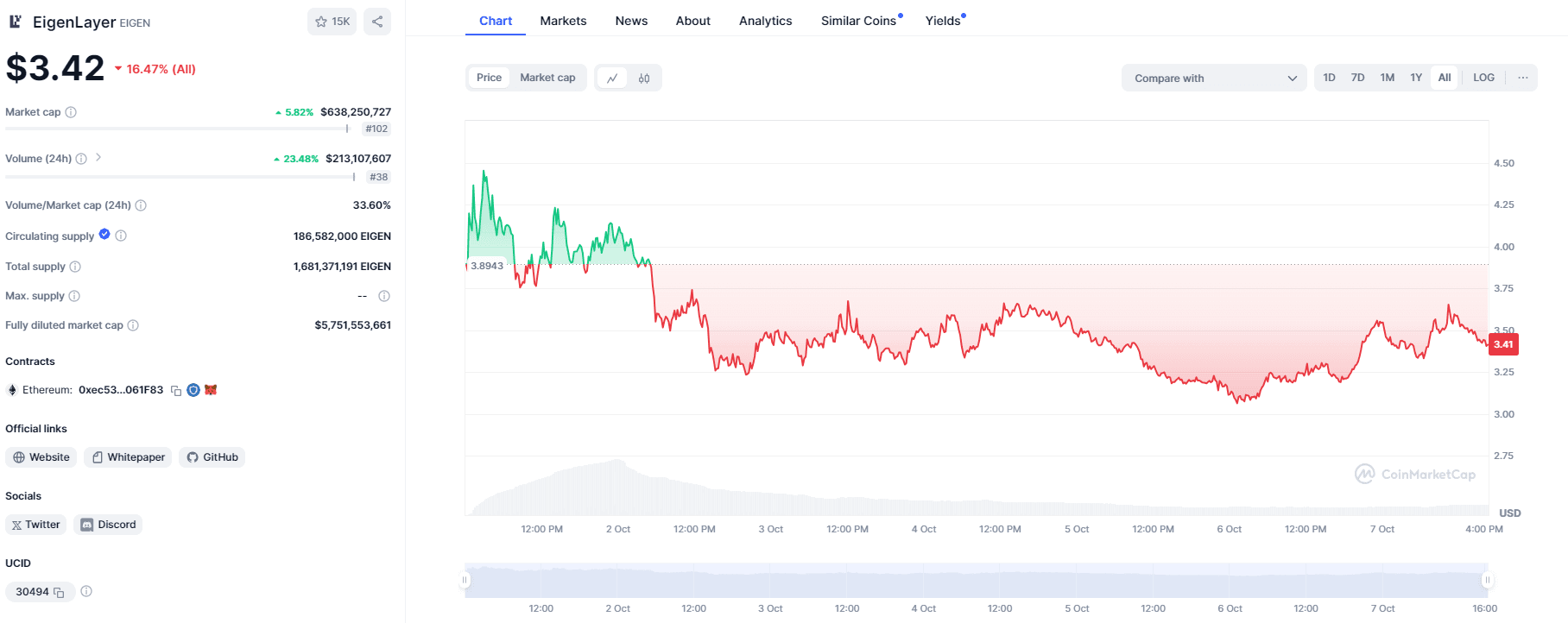Image resolution: width=1568 pixels, height=623 pixels.
Task: Set chart range to 1D
Action: 1330,78
